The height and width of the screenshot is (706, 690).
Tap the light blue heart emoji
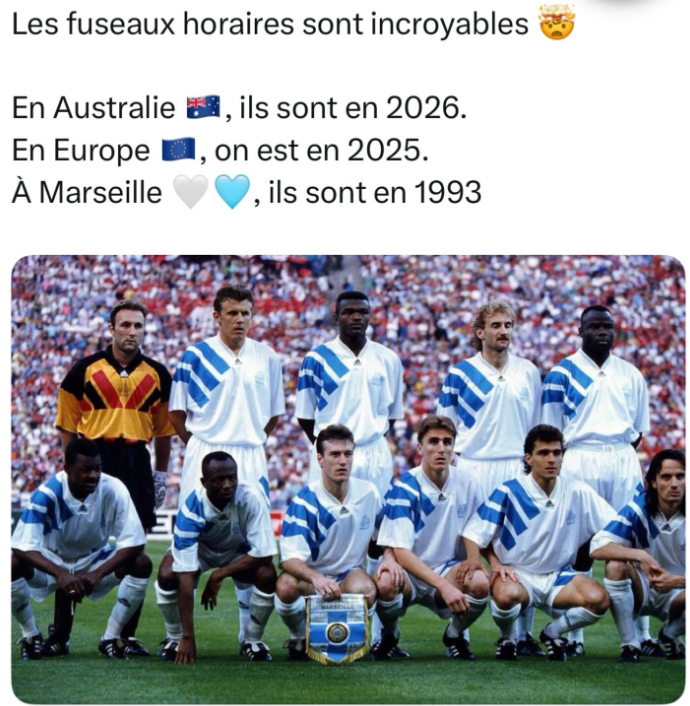pos(232,192)
